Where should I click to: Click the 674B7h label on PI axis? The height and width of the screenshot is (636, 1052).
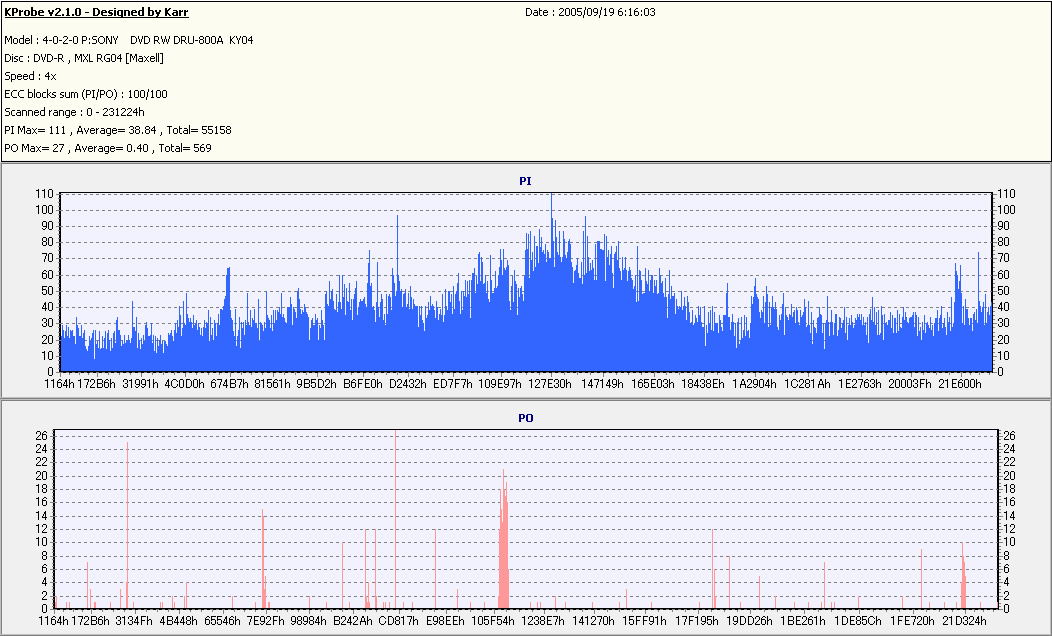pyautogui.click(x=229, y=384)
